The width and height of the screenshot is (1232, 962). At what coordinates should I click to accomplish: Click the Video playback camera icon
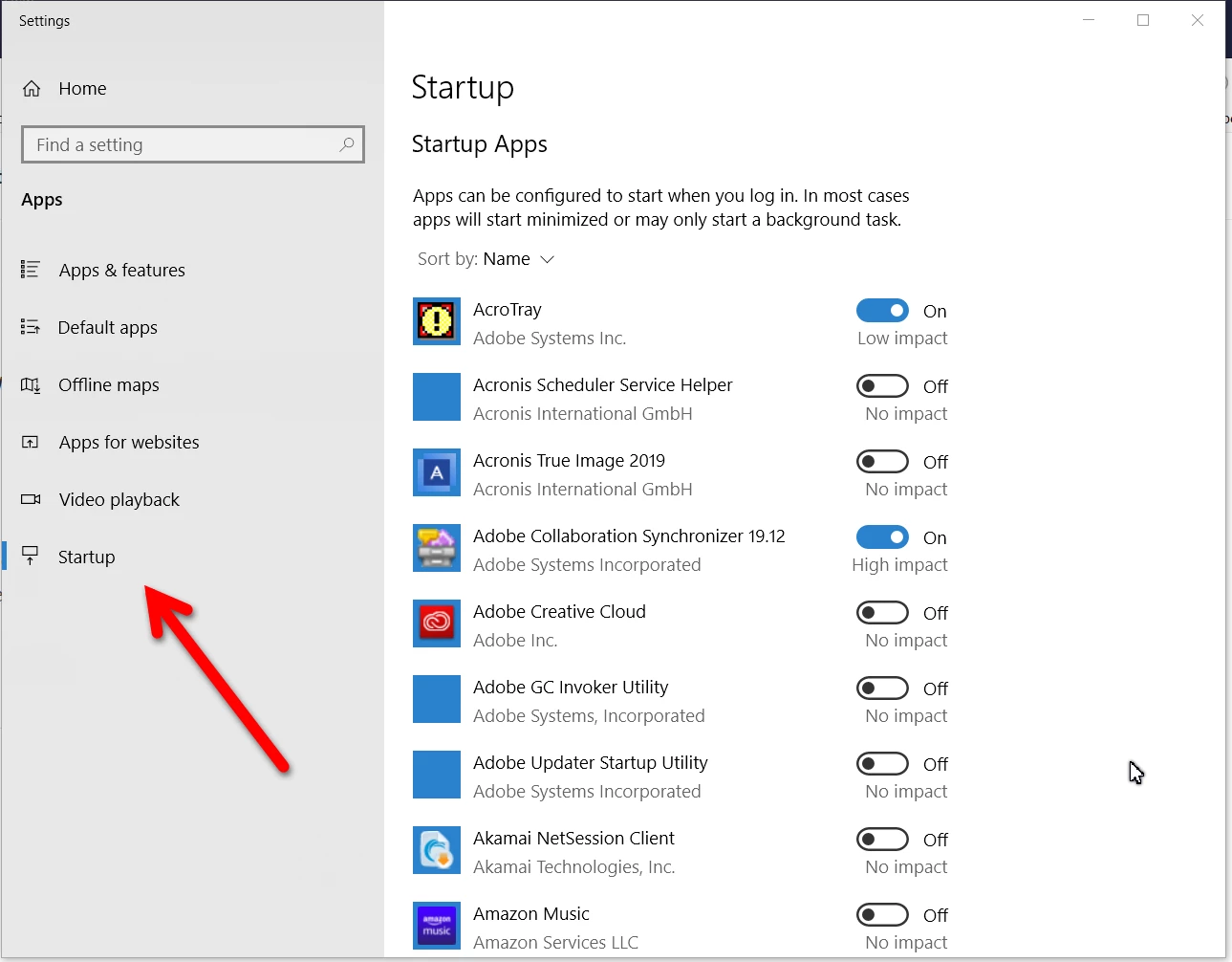pos(31,499)
